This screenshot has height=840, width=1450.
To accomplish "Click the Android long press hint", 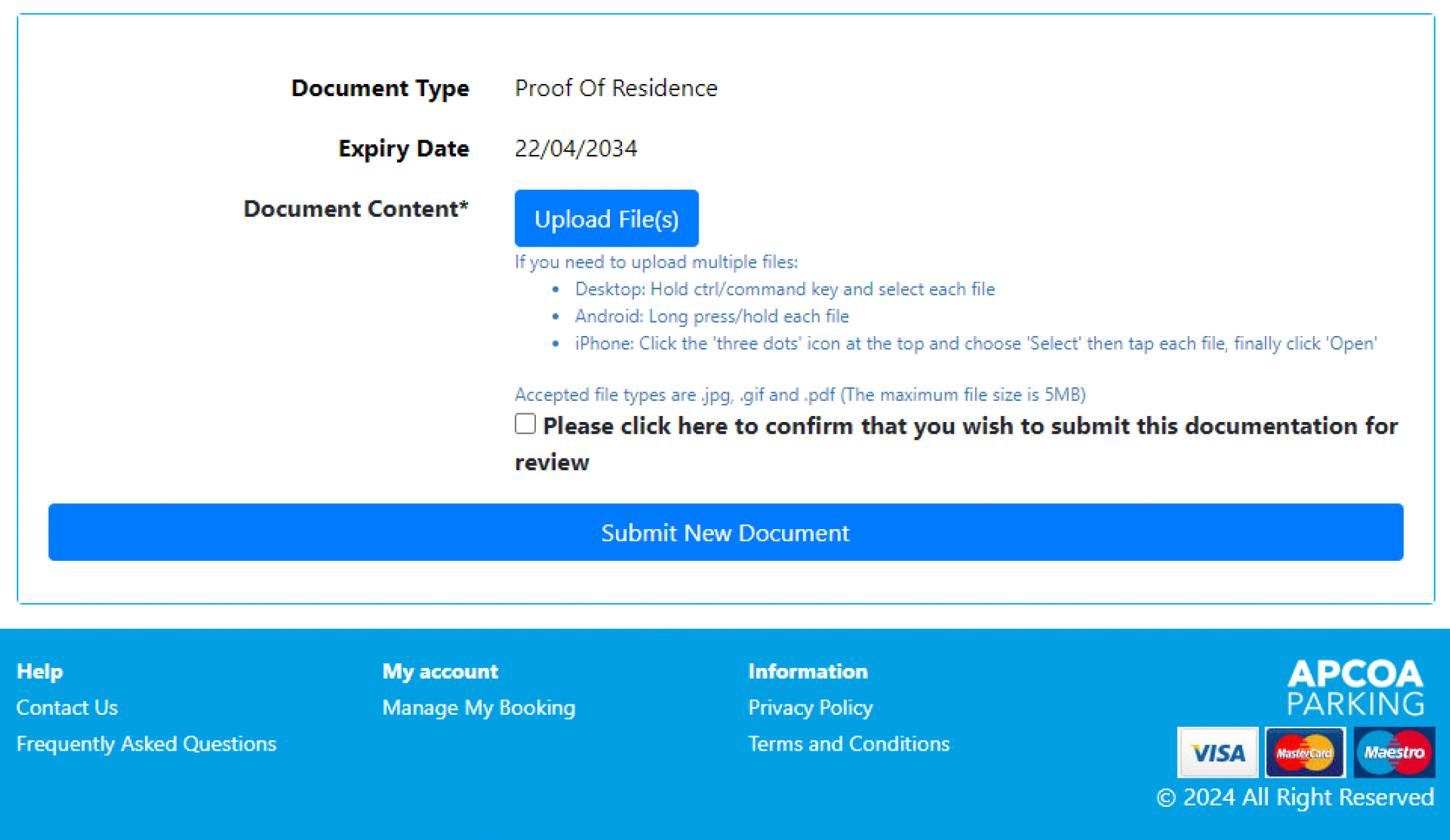I will (711, 316).
